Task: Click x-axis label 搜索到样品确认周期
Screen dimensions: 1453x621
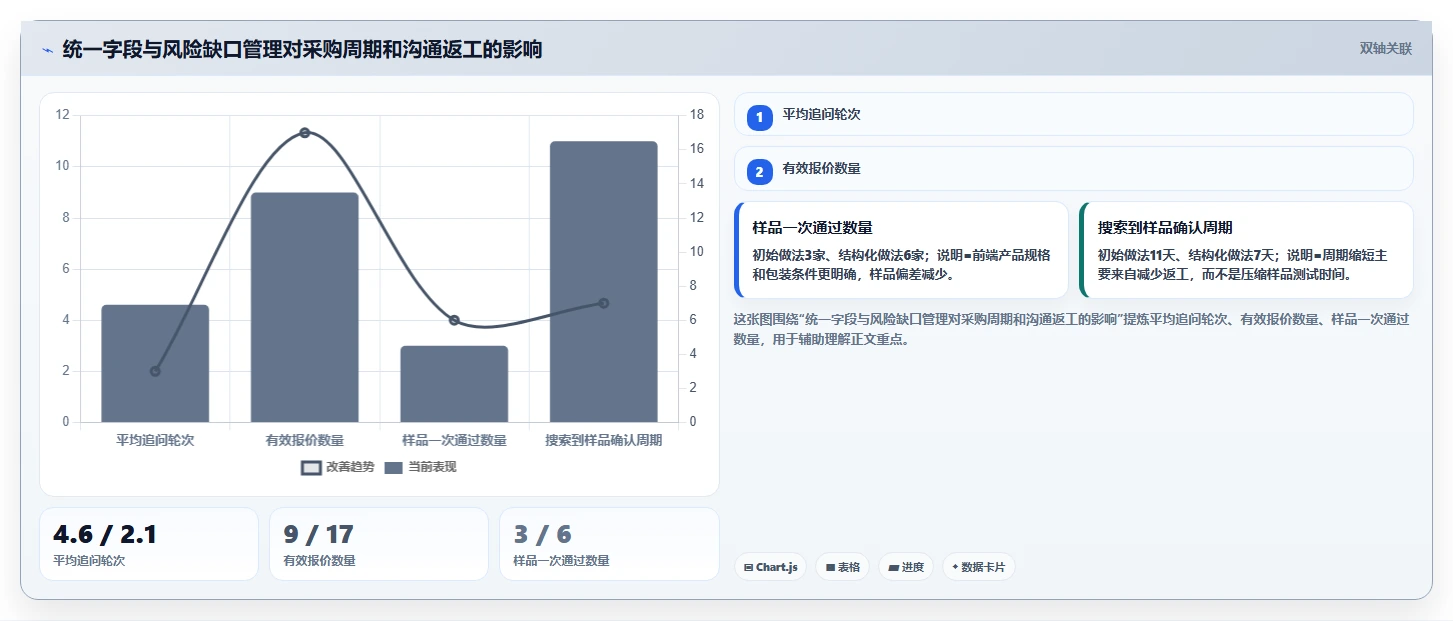Action: click(604, 440)
